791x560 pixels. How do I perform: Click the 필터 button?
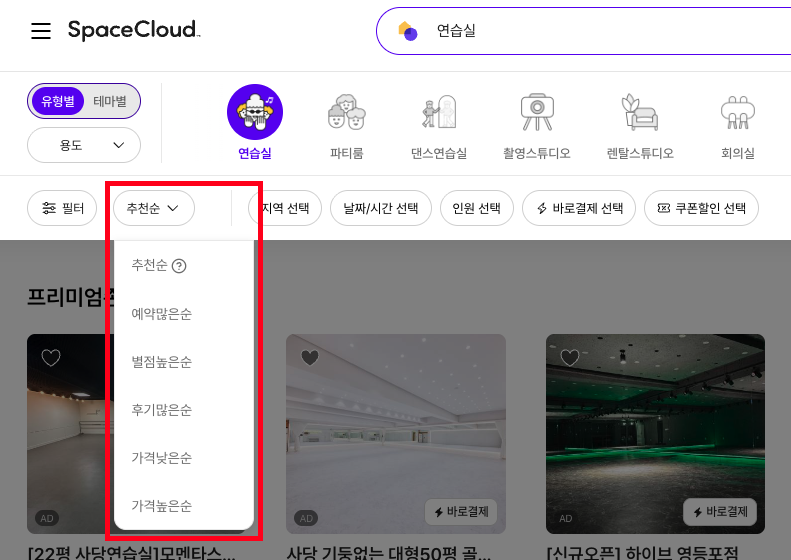pos(62,208)
